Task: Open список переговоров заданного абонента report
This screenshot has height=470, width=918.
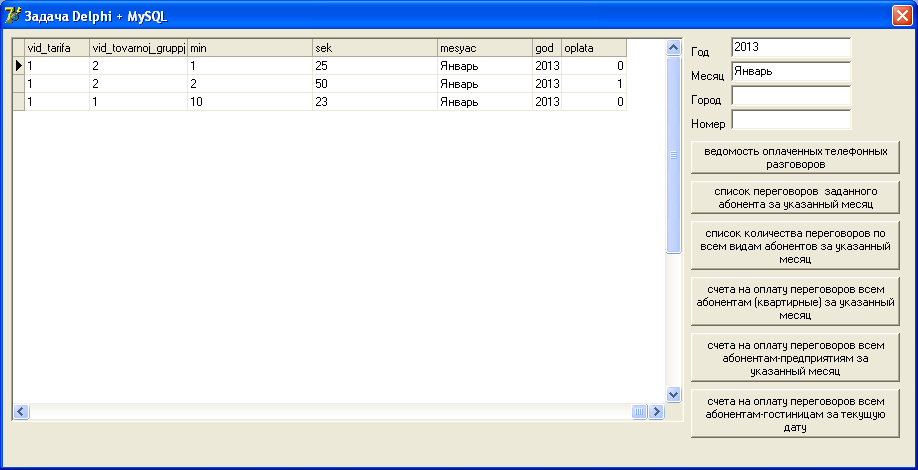Action: (x=795, y=197)
